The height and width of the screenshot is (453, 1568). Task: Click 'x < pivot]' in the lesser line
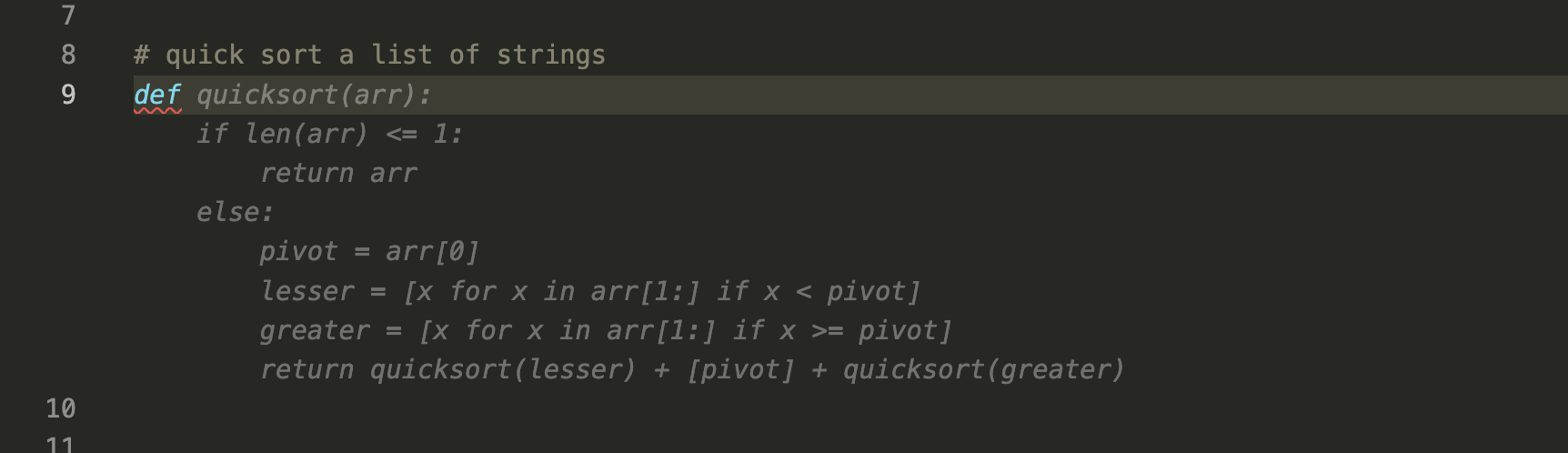click(x=841, y=292)
